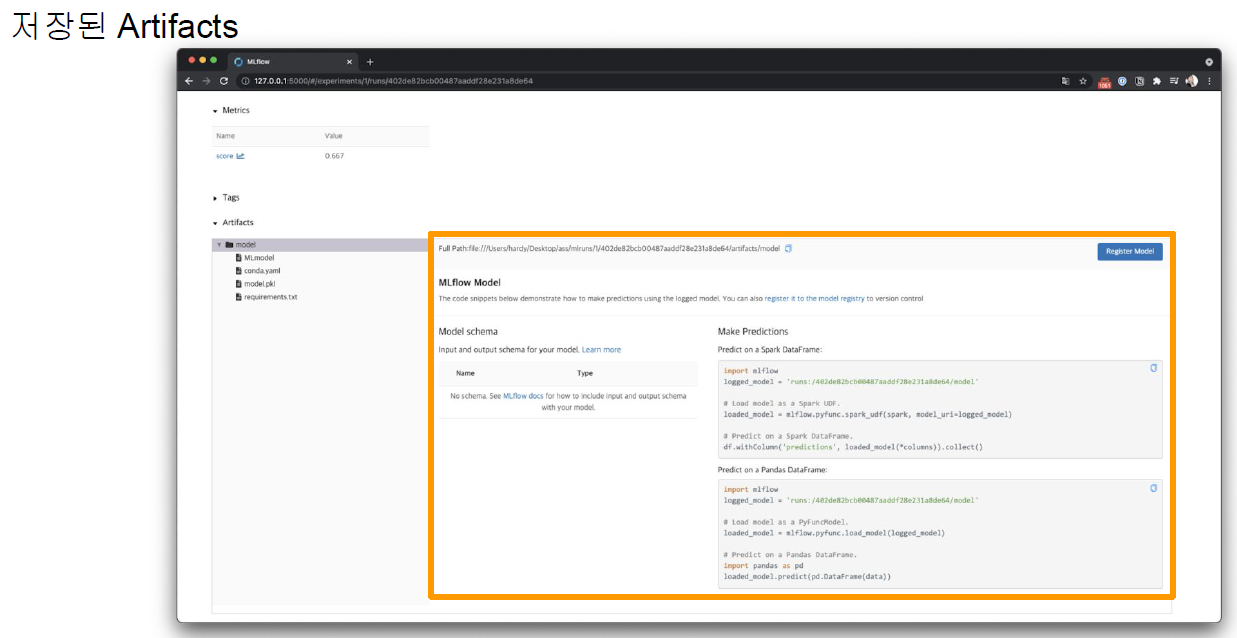
Task: Click the browser forward arrow
Action: 206,81
